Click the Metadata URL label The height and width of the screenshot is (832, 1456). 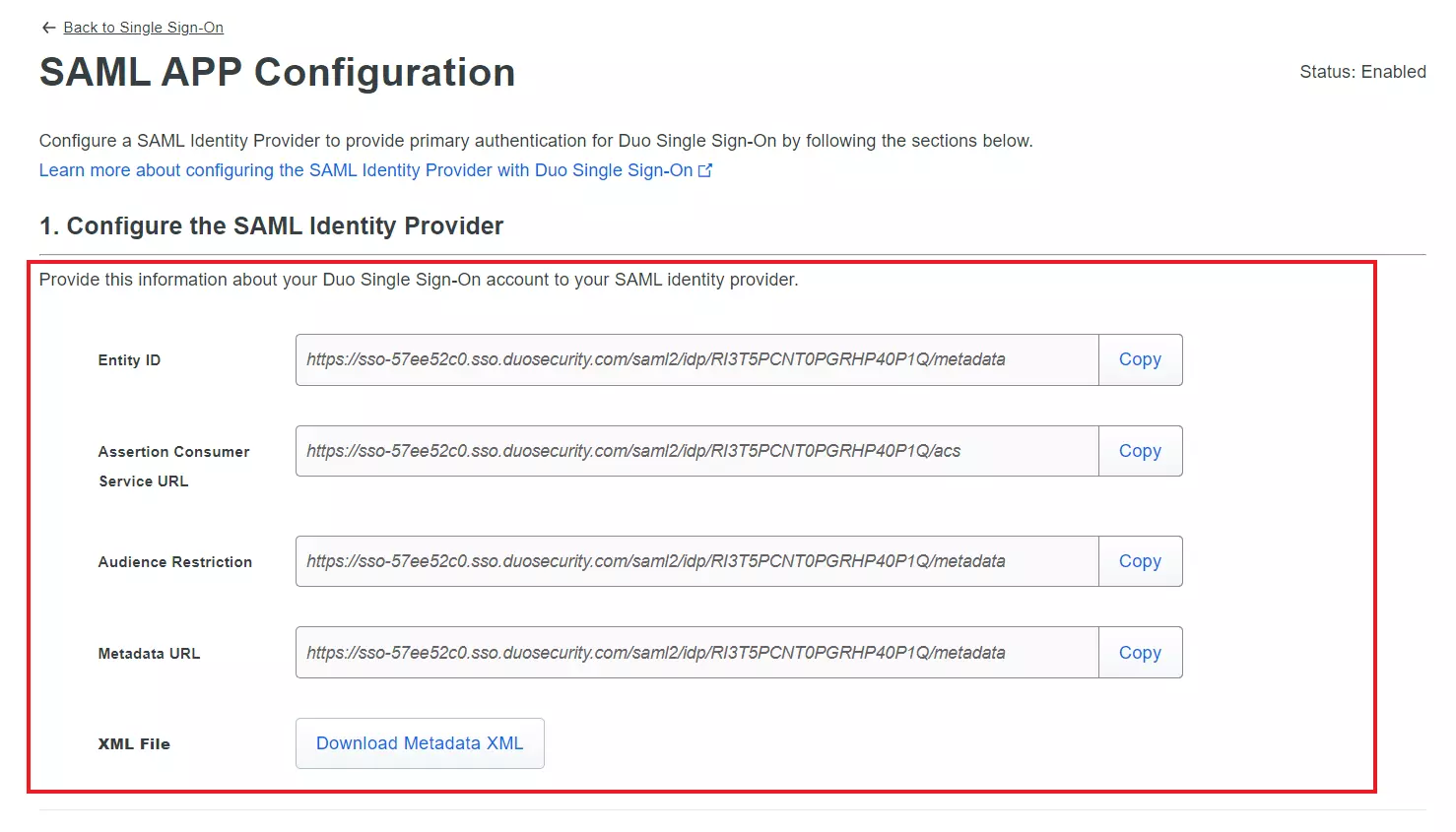[x=149, y=654]
